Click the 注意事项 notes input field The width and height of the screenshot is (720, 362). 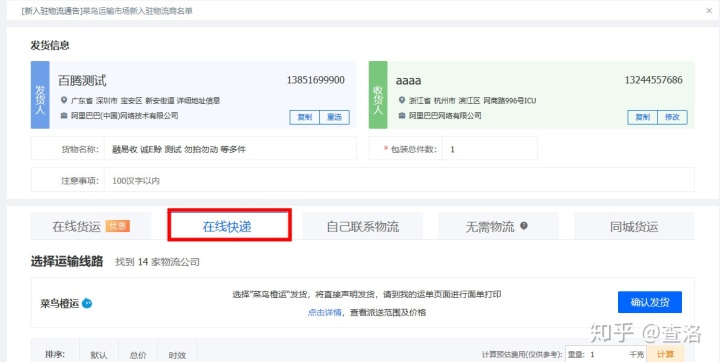[399, 180]
